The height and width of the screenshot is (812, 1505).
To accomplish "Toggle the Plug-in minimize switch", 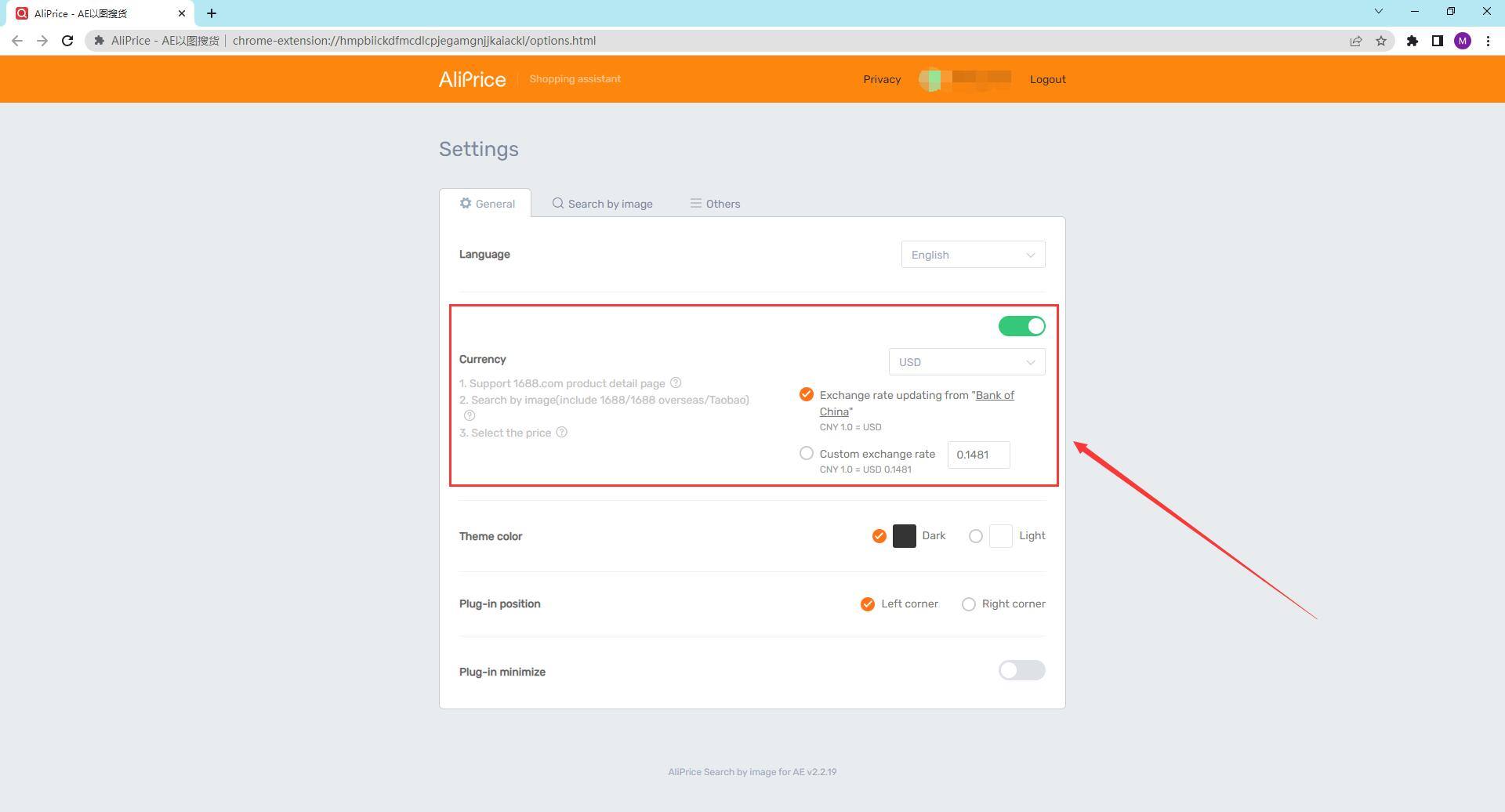I will pos(1021,670).
